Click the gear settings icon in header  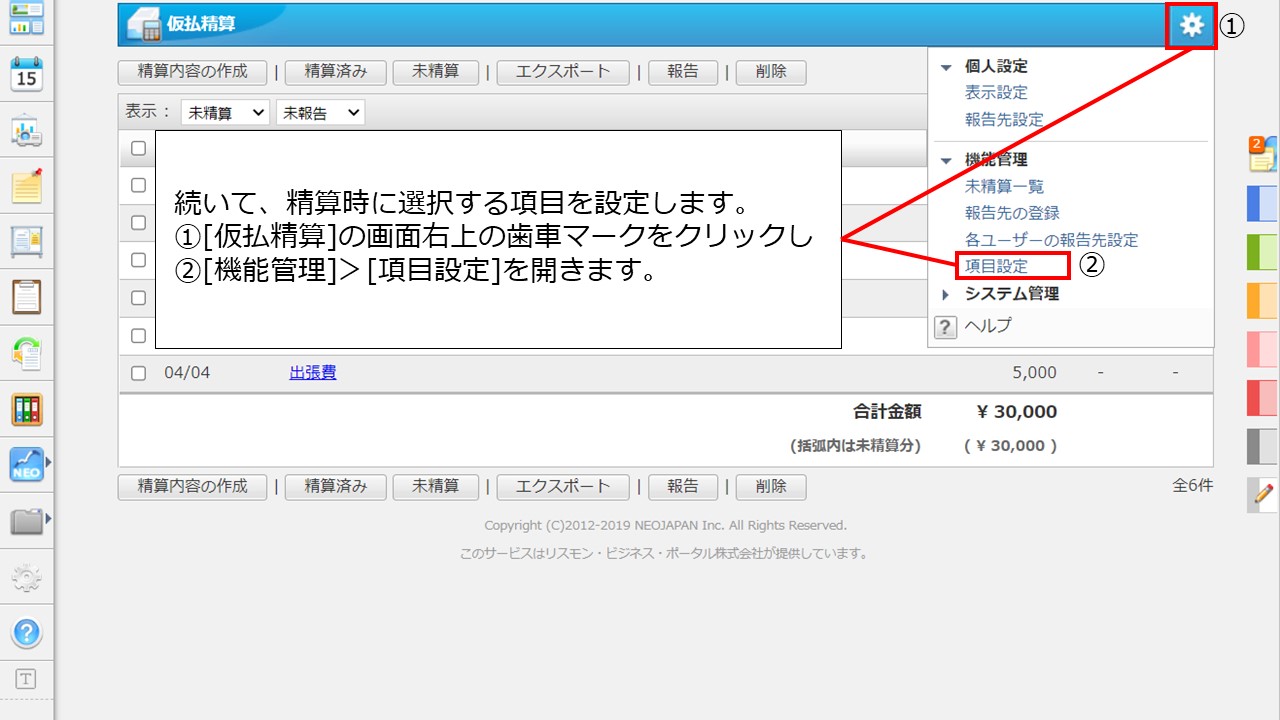click(x=1191, y=26)
